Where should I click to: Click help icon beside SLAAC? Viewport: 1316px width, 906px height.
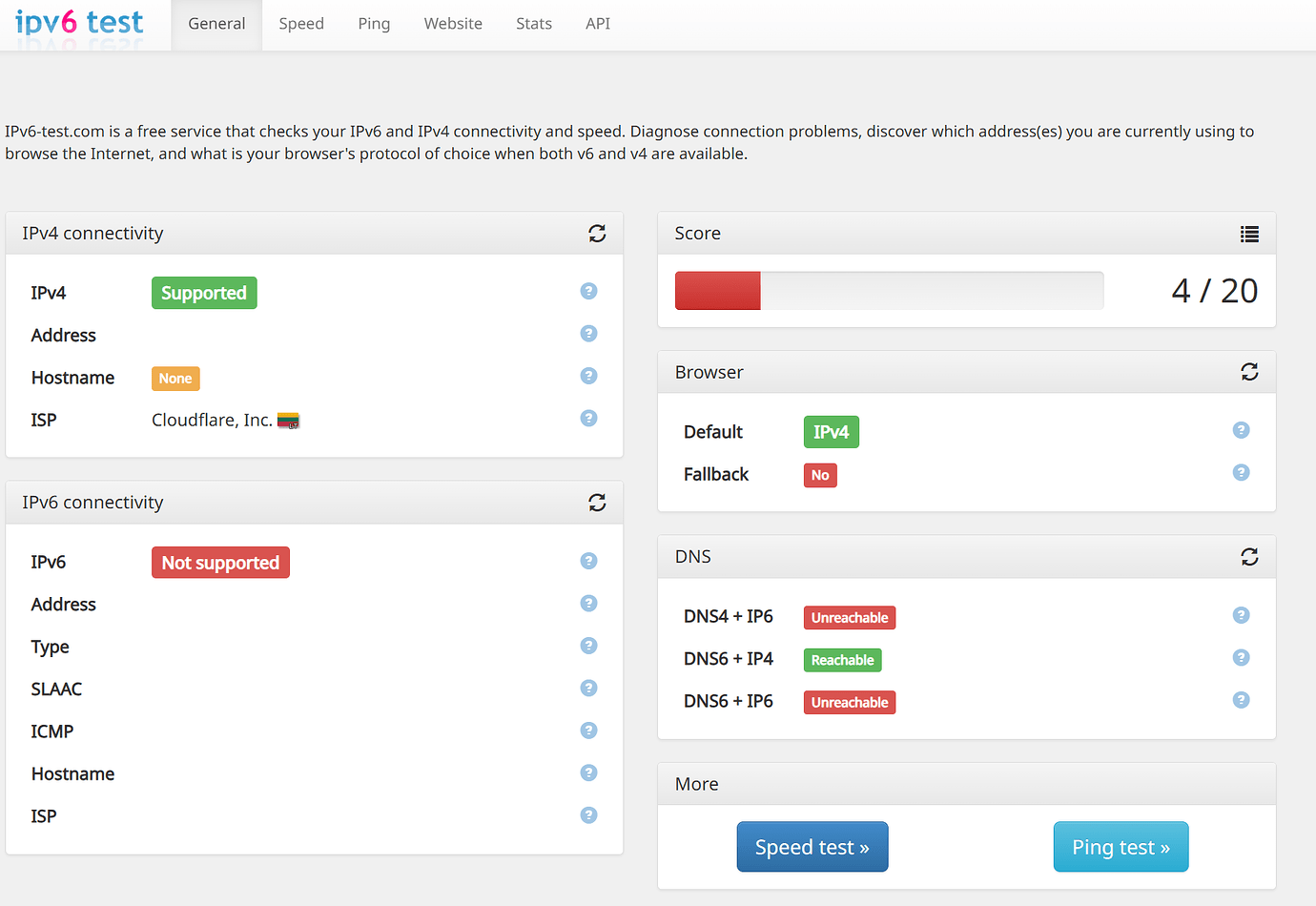click(x=588, y=688)
